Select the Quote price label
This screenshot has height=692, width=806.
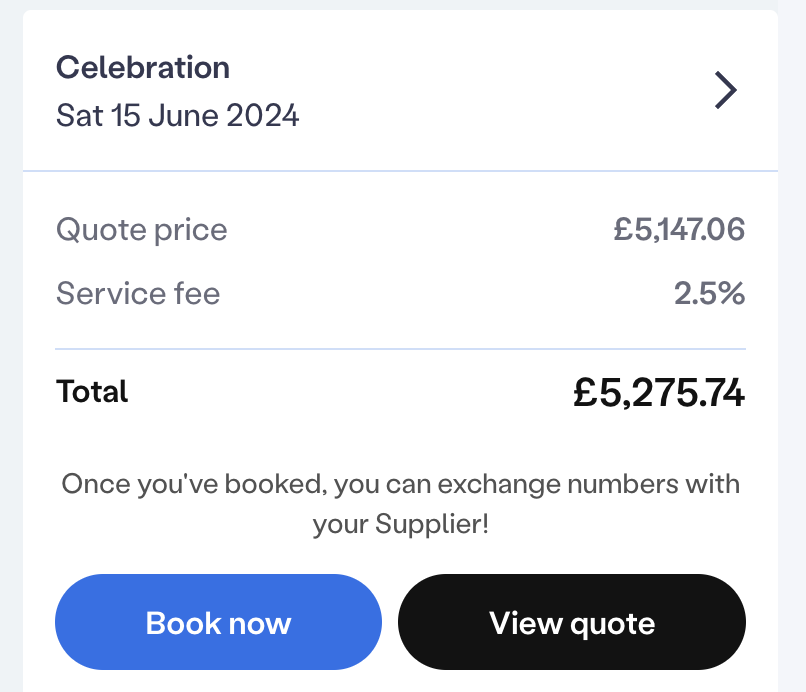[x=141, y=230]
